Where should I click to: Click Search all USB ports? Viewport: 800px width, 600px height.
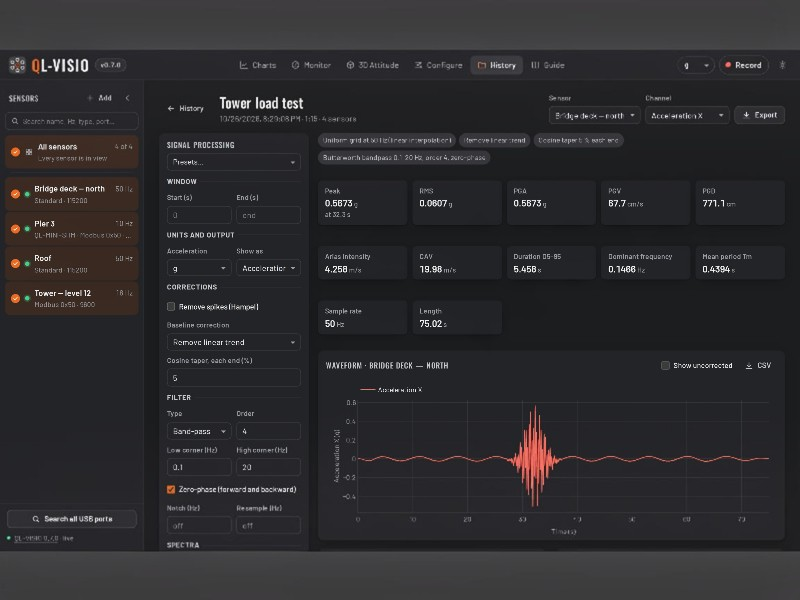point(72,519)
